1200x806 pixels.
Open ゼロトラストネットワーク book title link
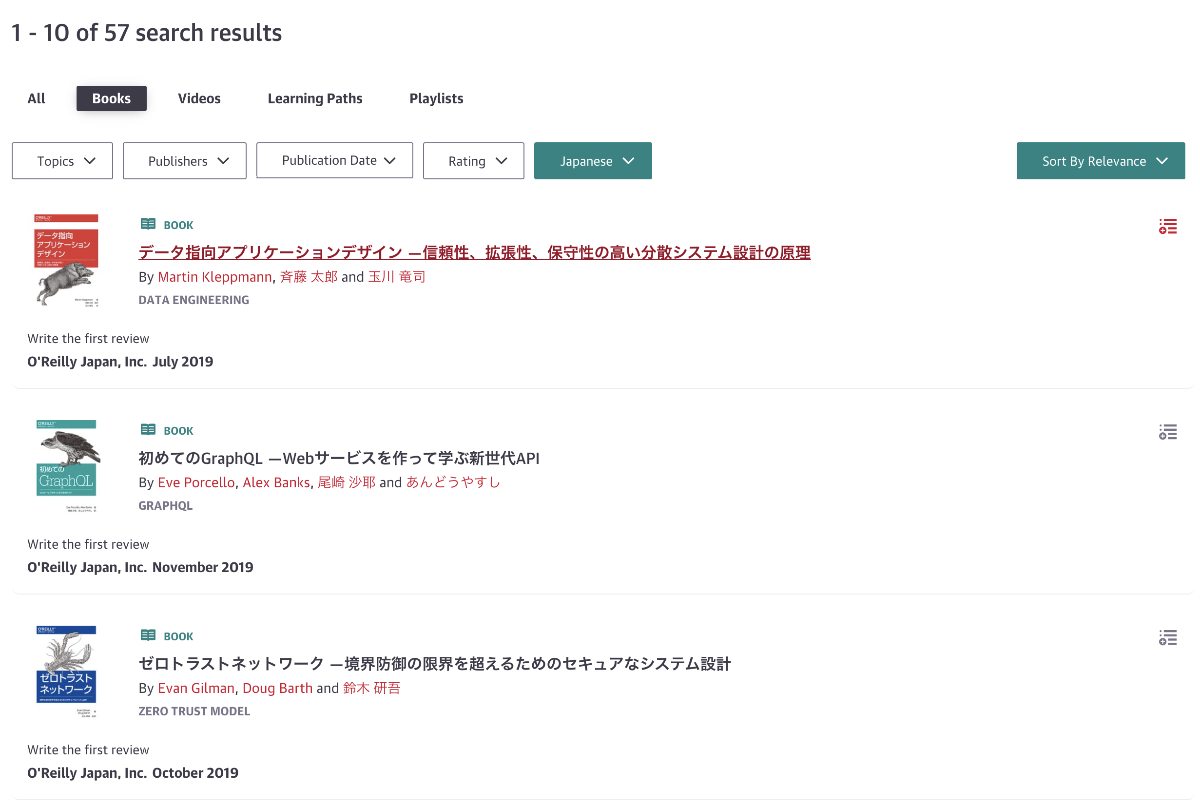[x=435, y=664]
